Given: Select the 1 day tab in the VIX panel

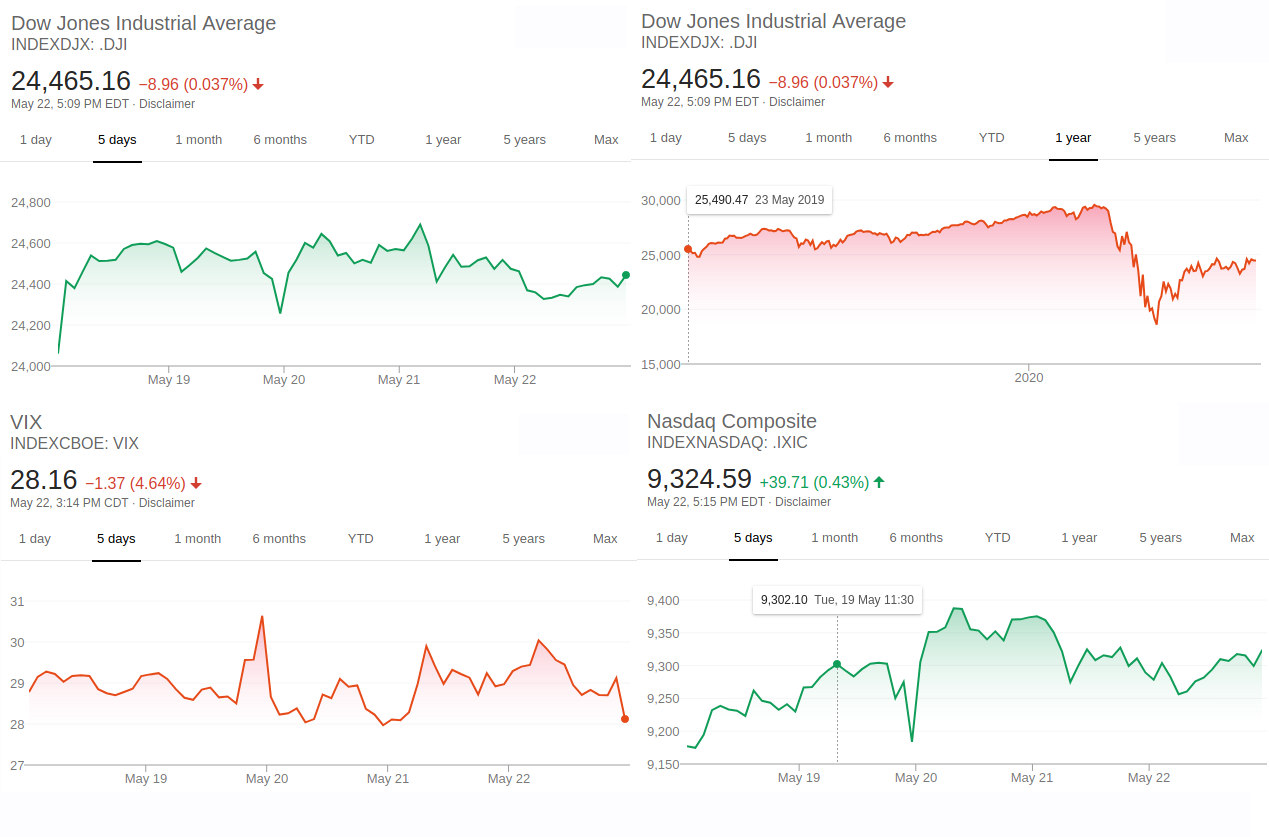Looking at the screenshot, I should click(35, 539).
